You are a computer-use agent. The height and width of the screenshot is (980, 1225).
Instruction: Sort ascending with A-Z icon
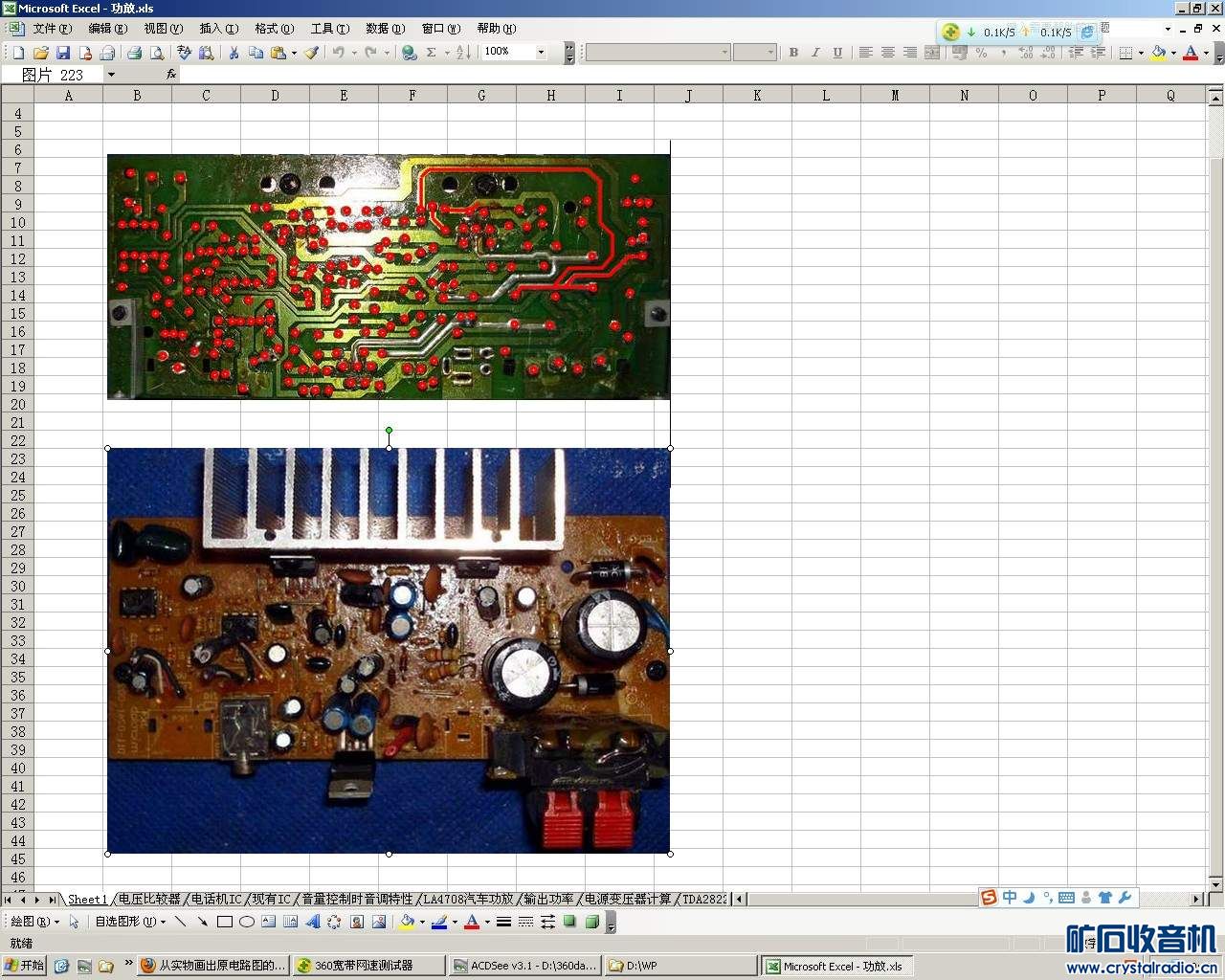pos(463,53)
